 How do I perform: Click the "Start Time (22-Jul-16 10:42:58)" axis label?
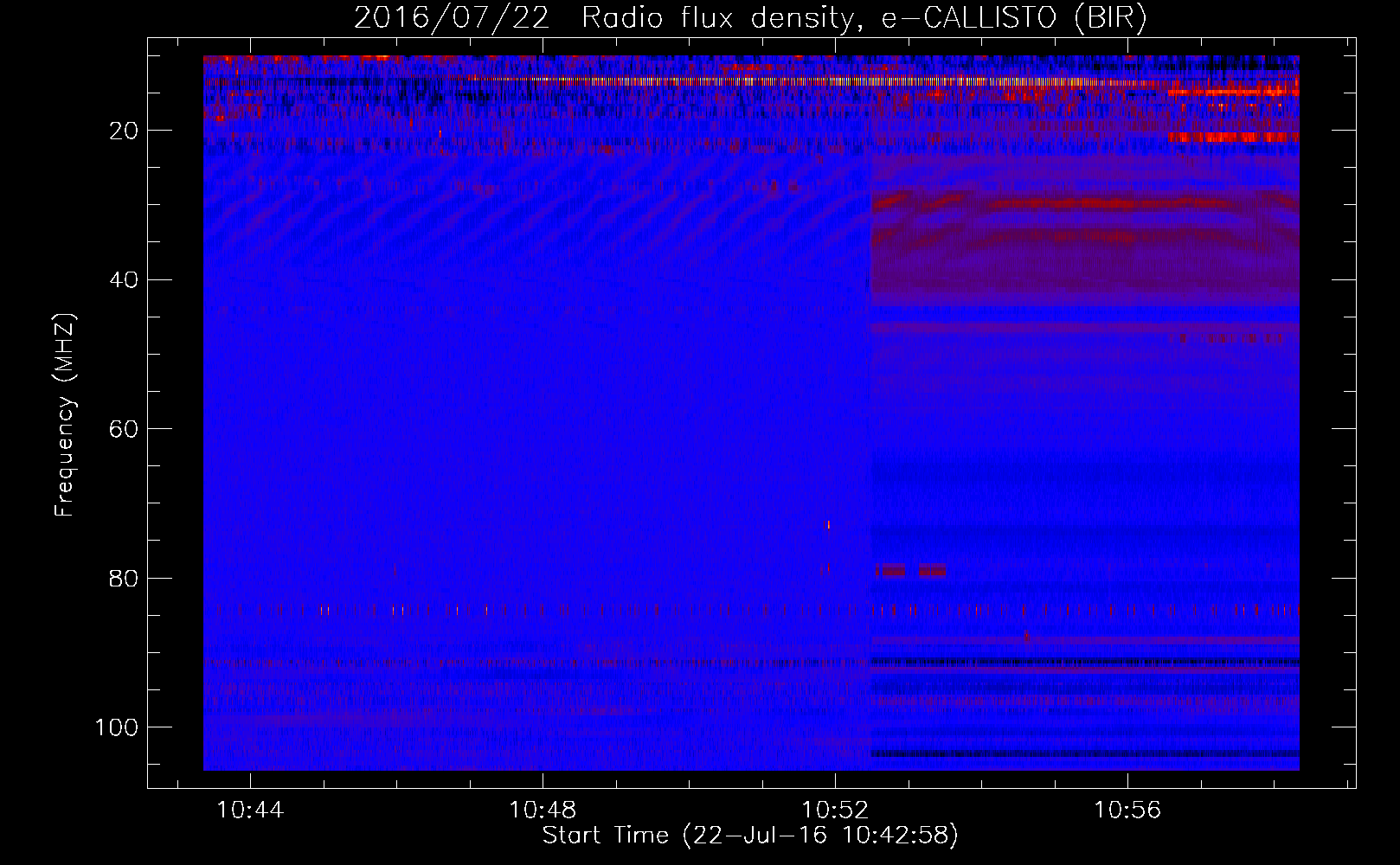point(750,836)
